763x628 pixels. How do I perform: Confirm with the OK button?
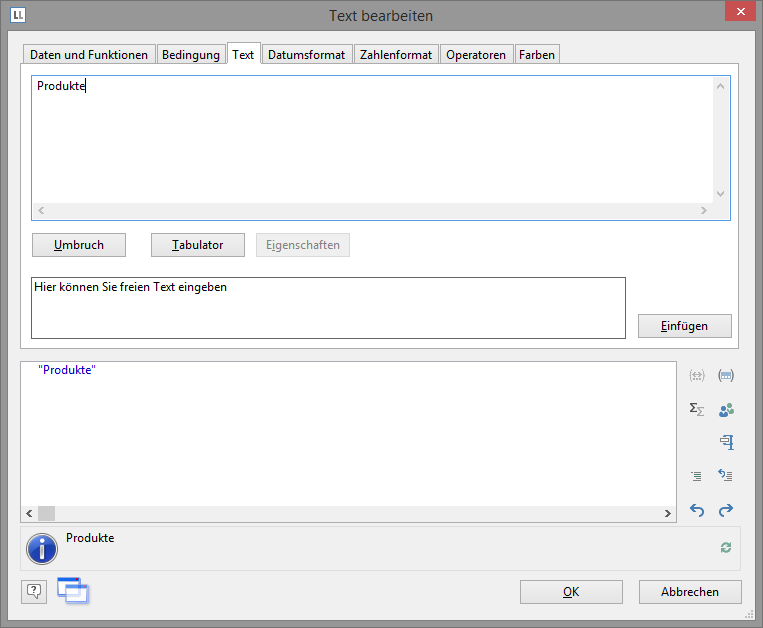tap(571, 592)
